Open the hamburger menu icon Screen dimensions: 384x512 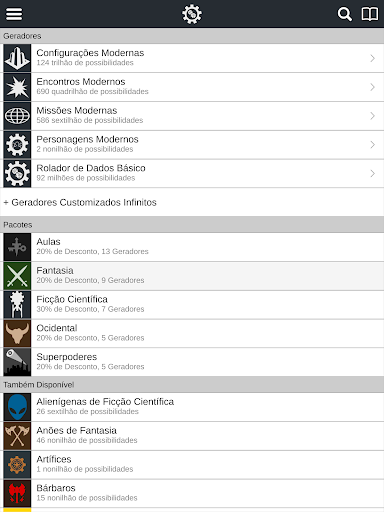pyautogui.click(x=14, y=14)
